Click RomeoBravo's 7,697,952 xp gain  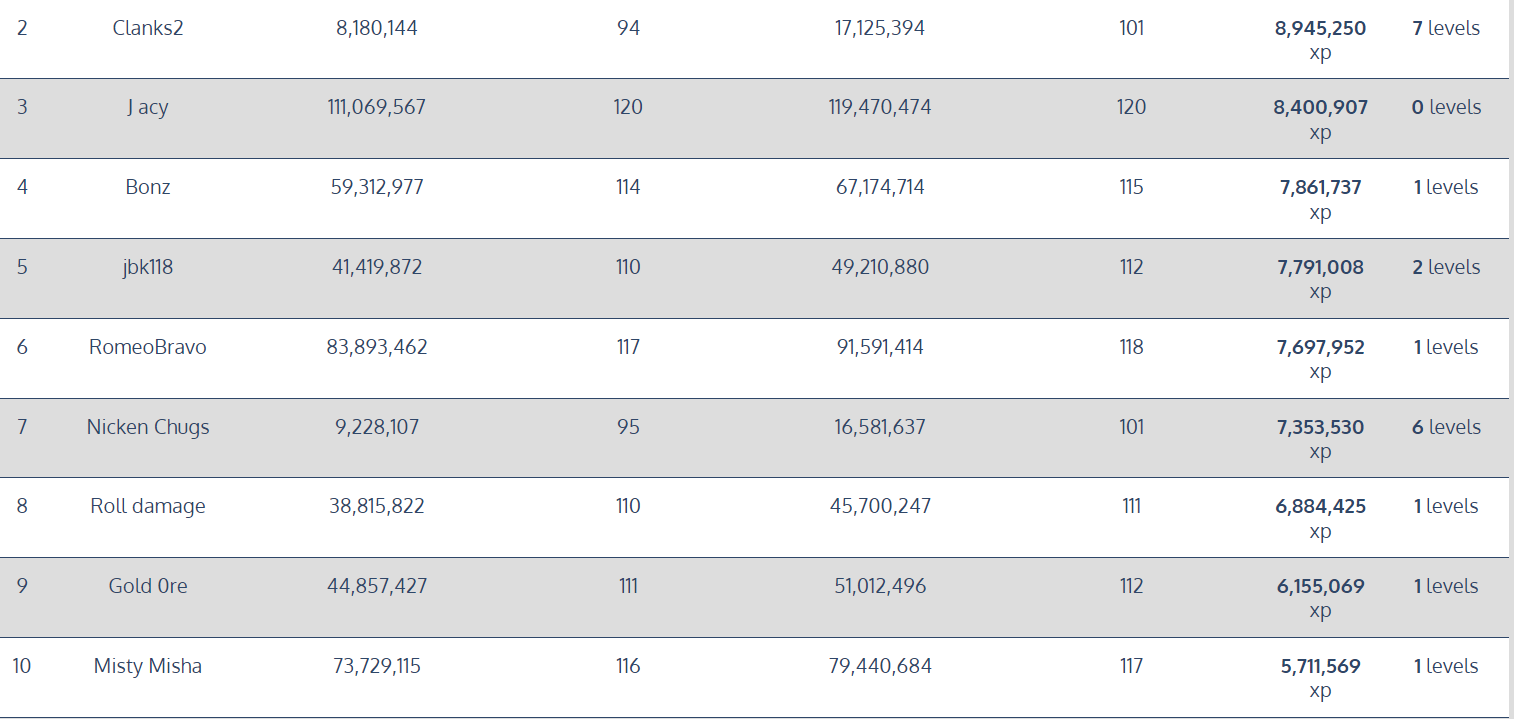tap(1320, 348)
